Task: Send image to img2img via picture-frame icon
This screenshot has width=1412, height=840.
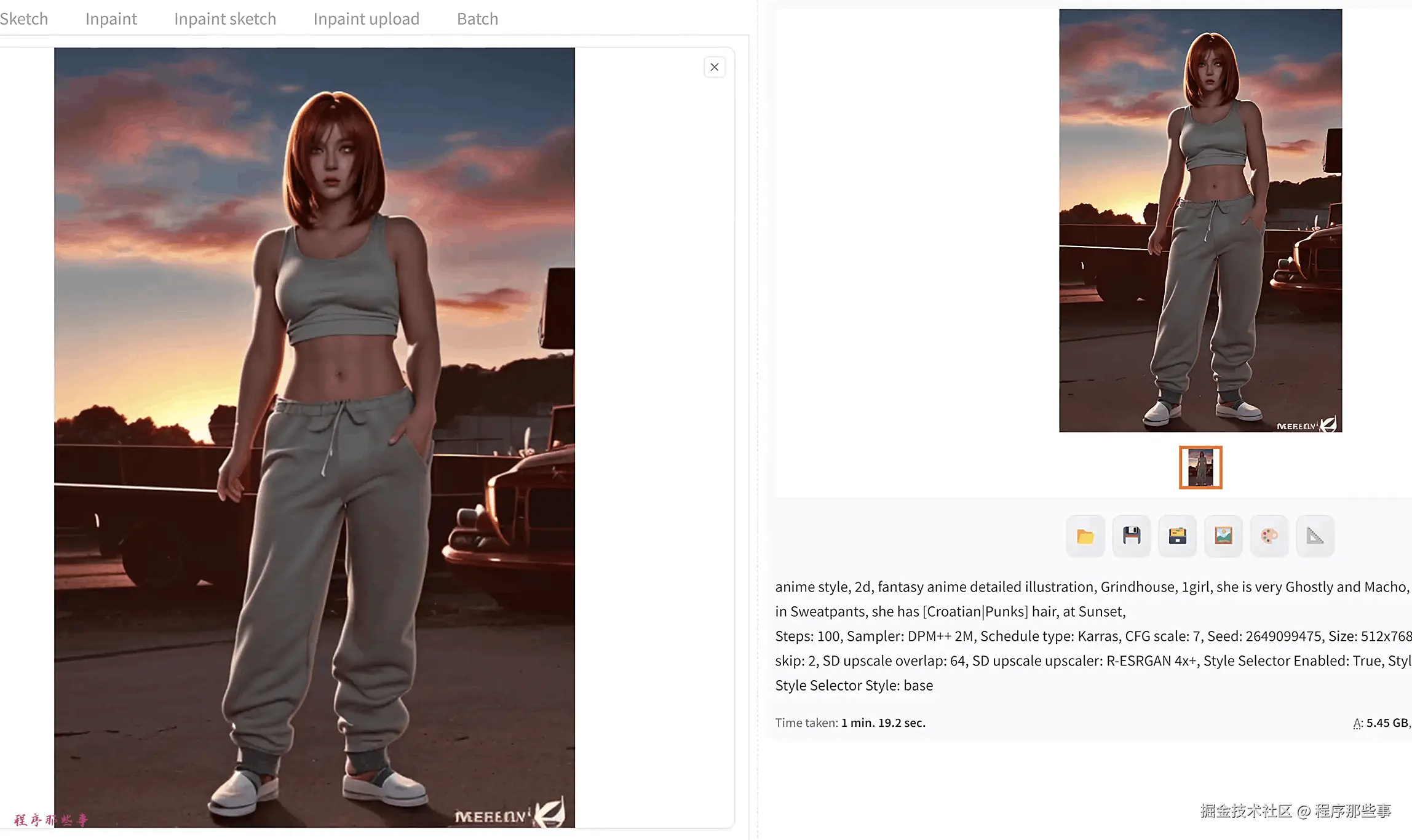Action: coord(1223,536)
